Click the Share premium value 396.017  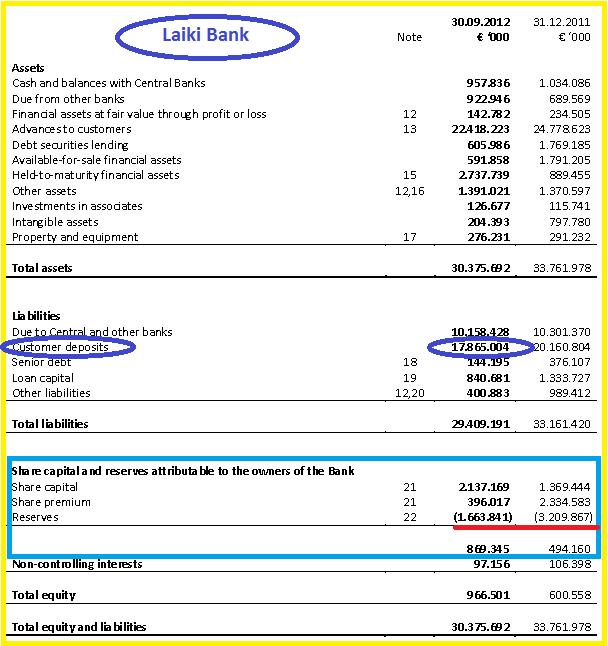pos(489,502)
